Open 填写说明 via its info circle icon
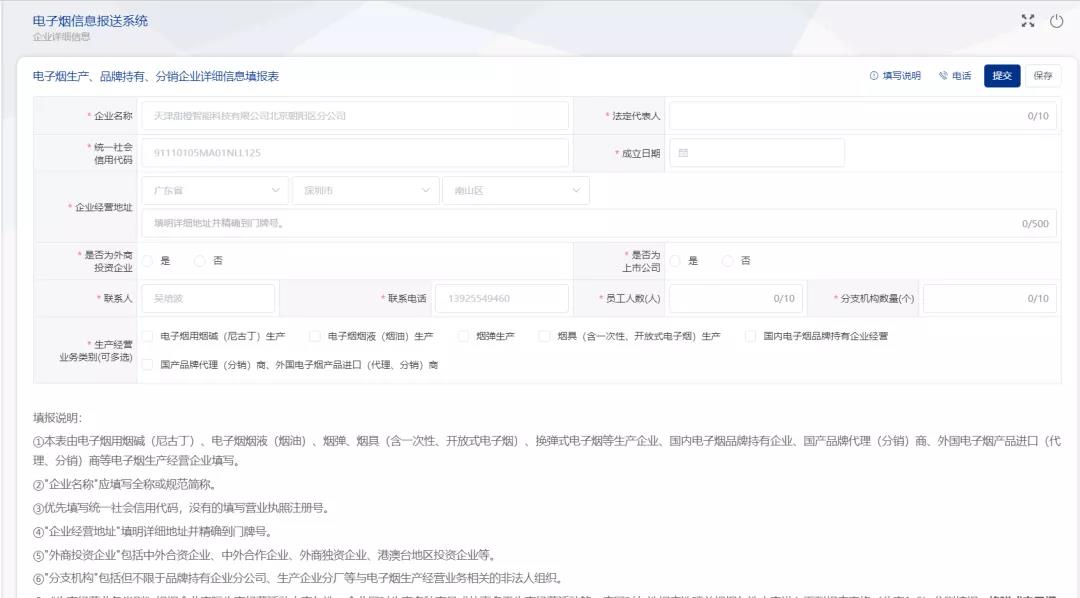 click(x=875, y=75)
